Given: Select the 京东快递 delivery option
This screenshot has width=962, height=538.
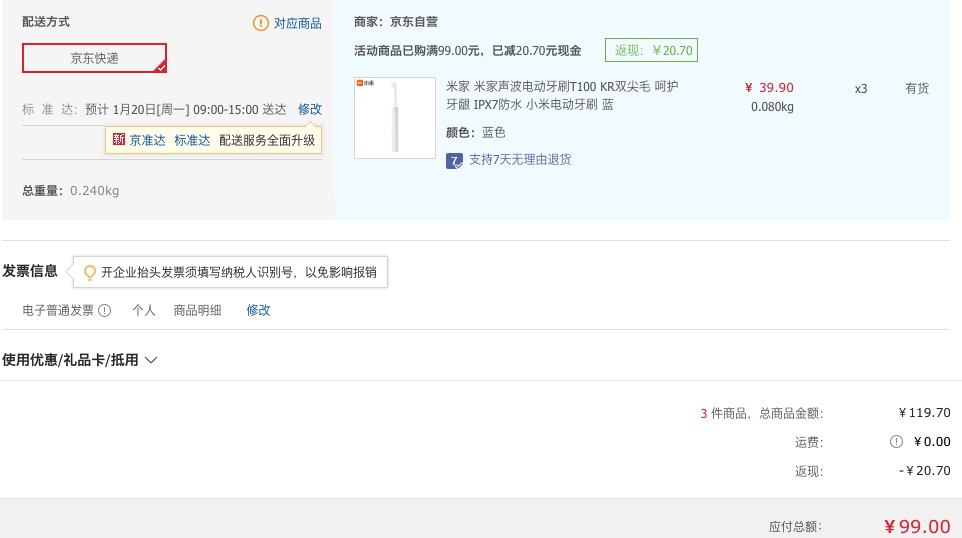Looking at the screenshot, I should [x=94, y=58].
